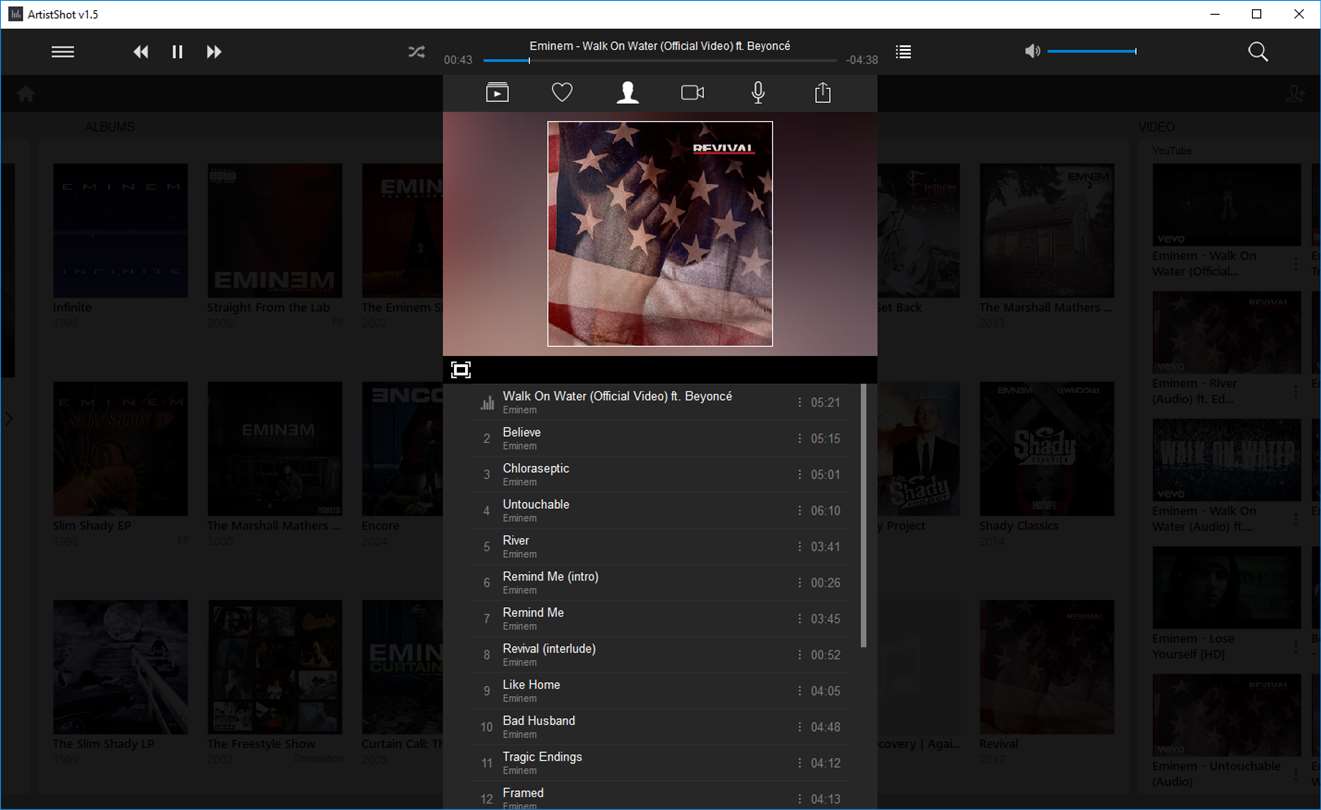Viewport: 1321px width, 810px height.
Task: Toggle the fullscreen view icon
Action: tap(460, 370)
